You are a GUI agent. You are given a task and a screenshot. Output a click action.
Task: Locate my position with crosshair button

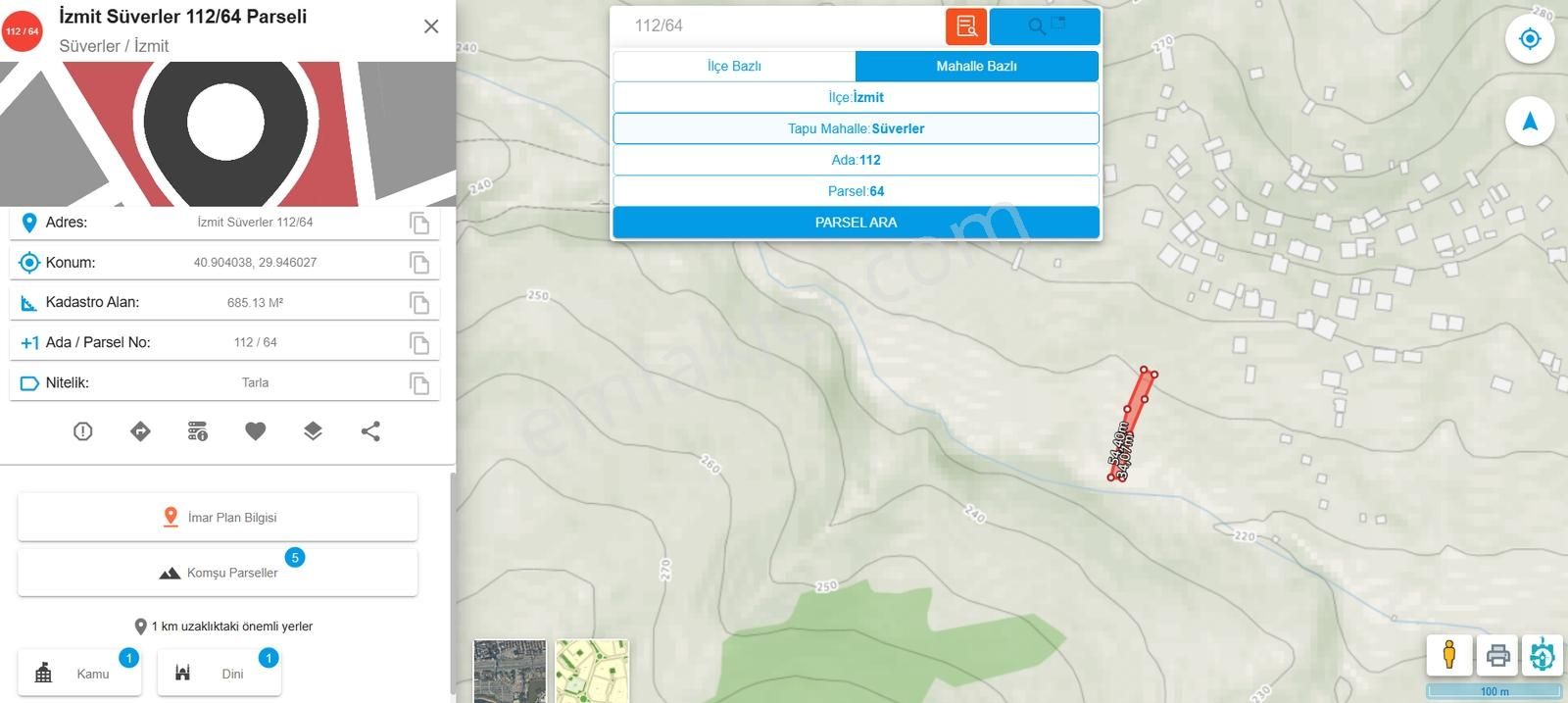pyautogui.click(x=1529, y=39)
